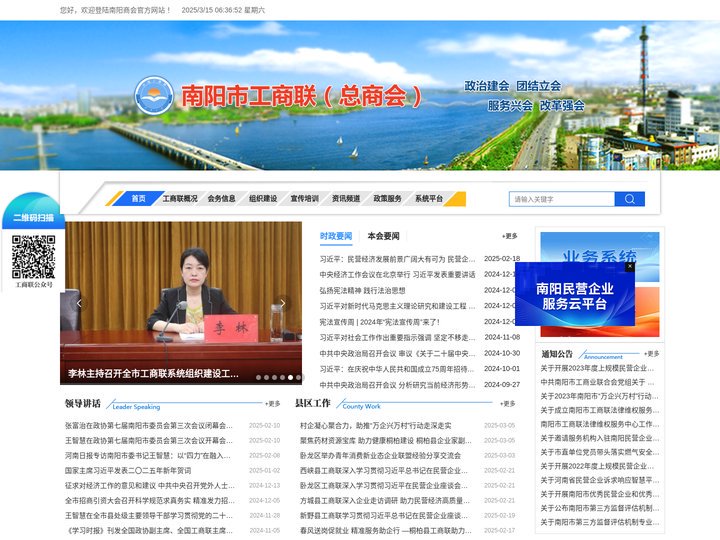This screenshot has height=540, width=720.
Task: Open notice 关于开展南阳市优秀民营企业和优秀
Action: pos(600,494)
